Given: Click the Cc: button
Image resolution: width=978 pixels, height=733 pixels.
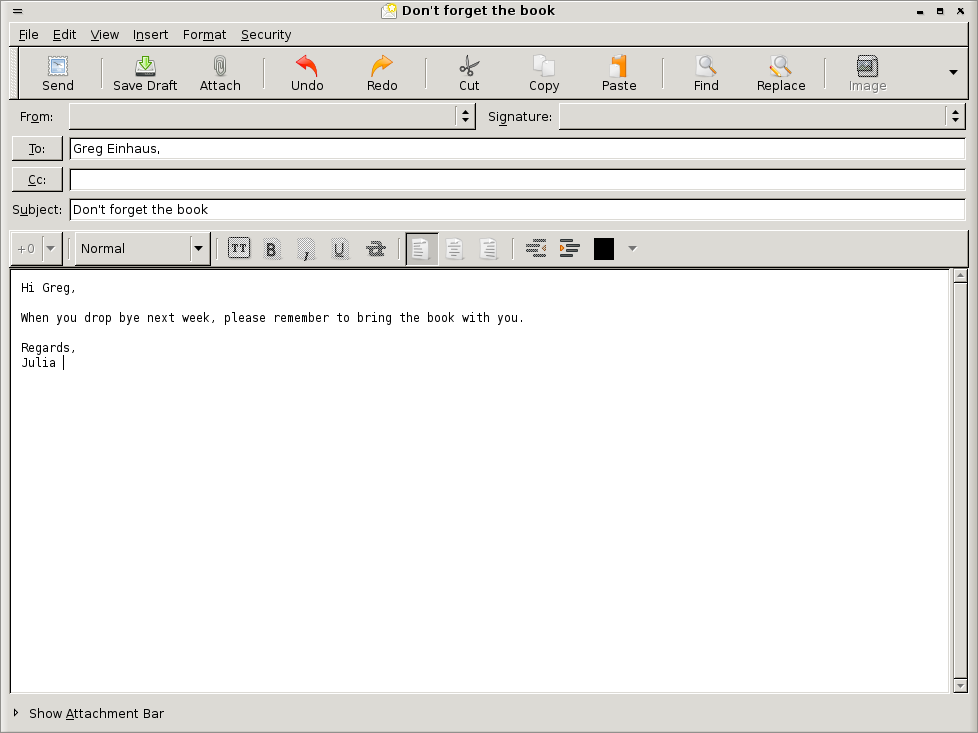Looking at the screenshot, I should [x=37, y=180].
